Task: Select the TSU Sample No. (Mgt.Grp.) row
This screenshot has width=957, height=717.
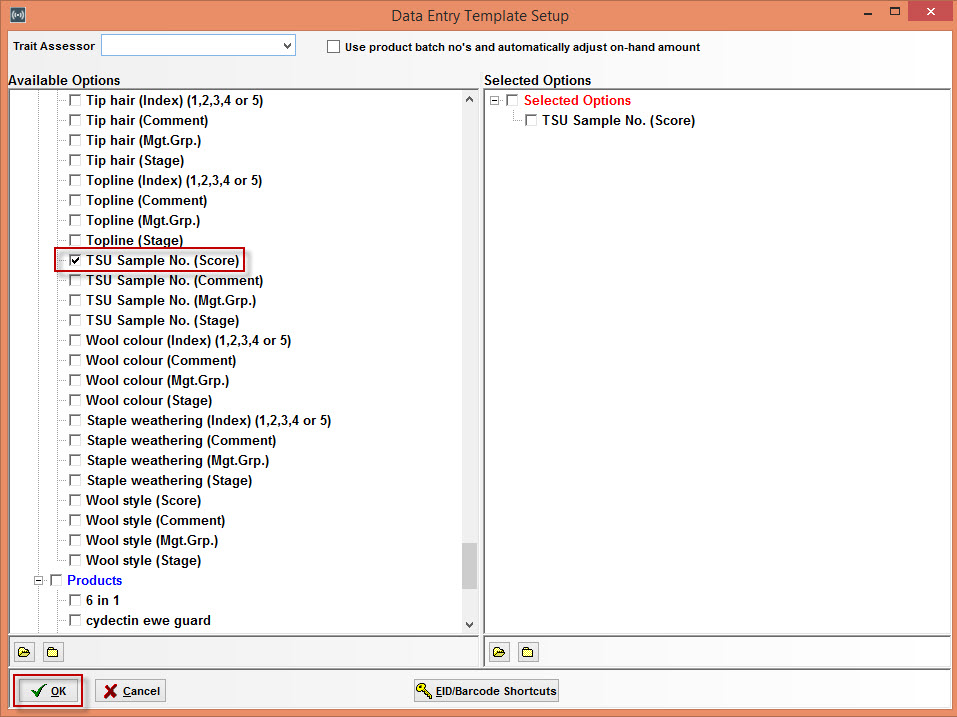Action: point(171,300)
